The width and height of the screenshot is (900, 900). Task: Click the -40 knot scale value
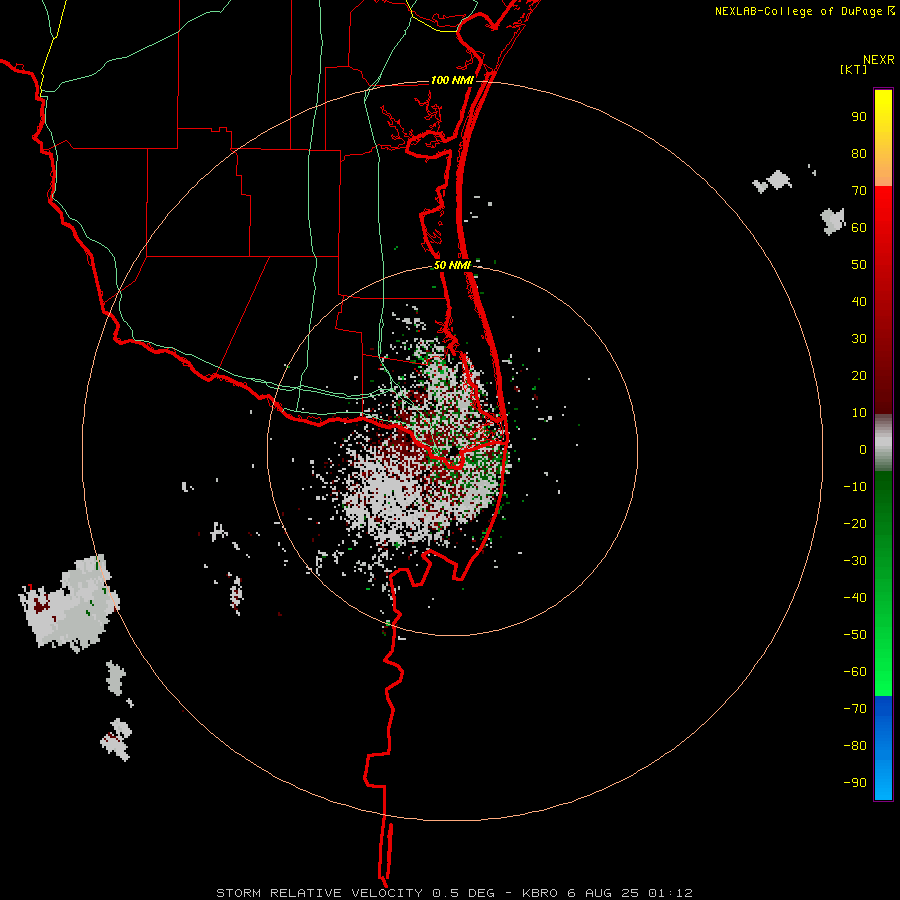point(855,598)
